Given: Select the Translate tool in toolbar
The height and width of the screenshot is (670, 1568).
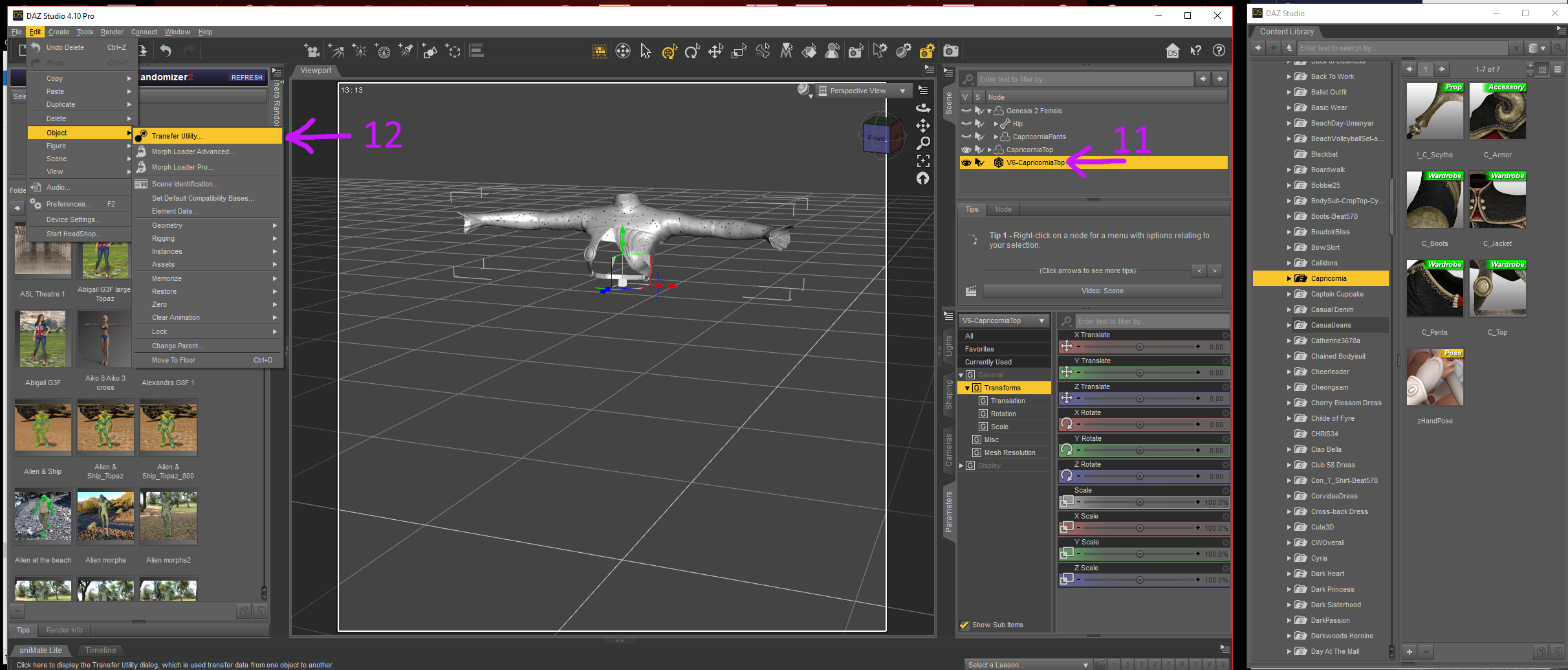Looking at the screenshot, I should pos(715,51).
